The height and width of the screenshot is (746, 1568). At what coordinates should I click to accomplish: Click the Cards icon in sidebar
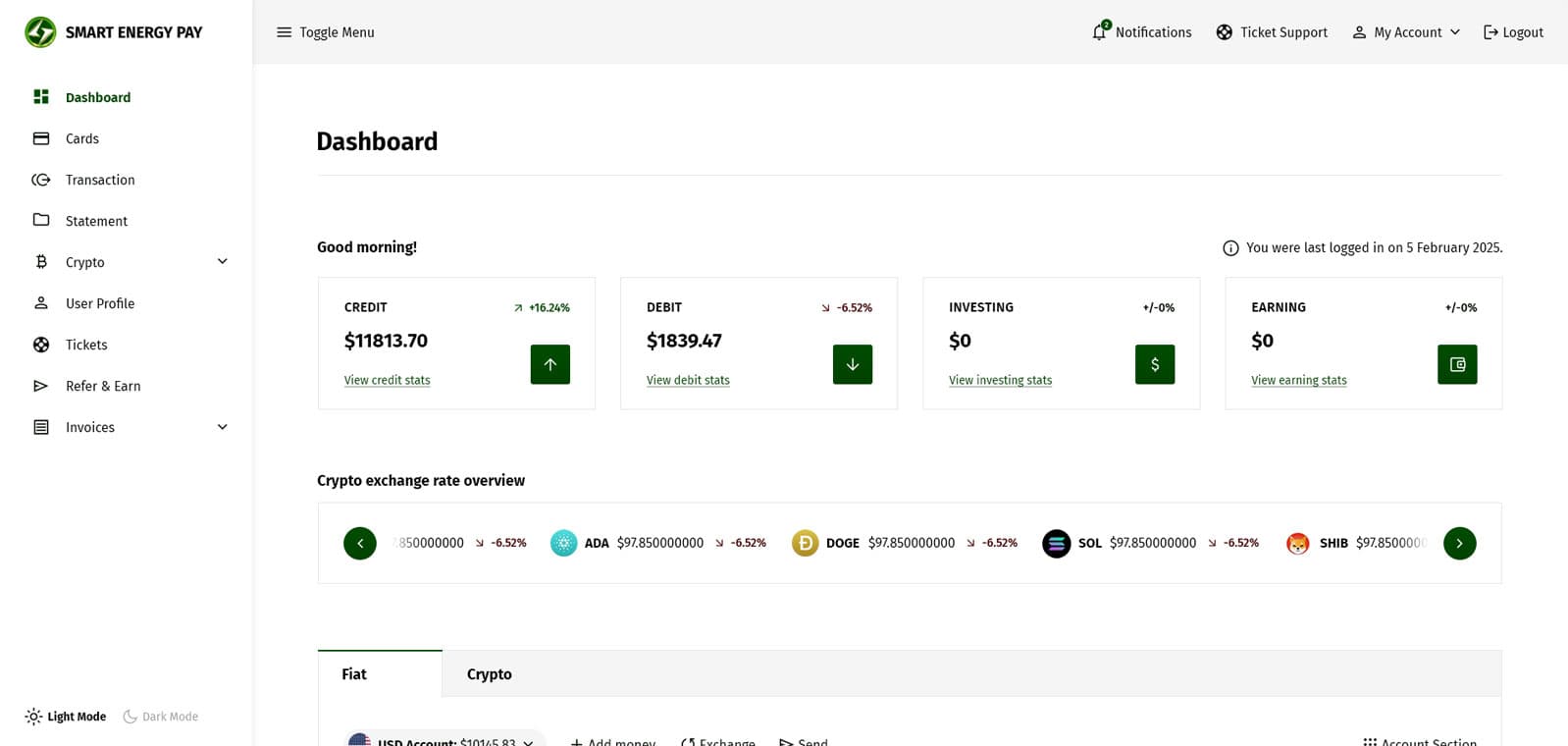tap(41, 138)
